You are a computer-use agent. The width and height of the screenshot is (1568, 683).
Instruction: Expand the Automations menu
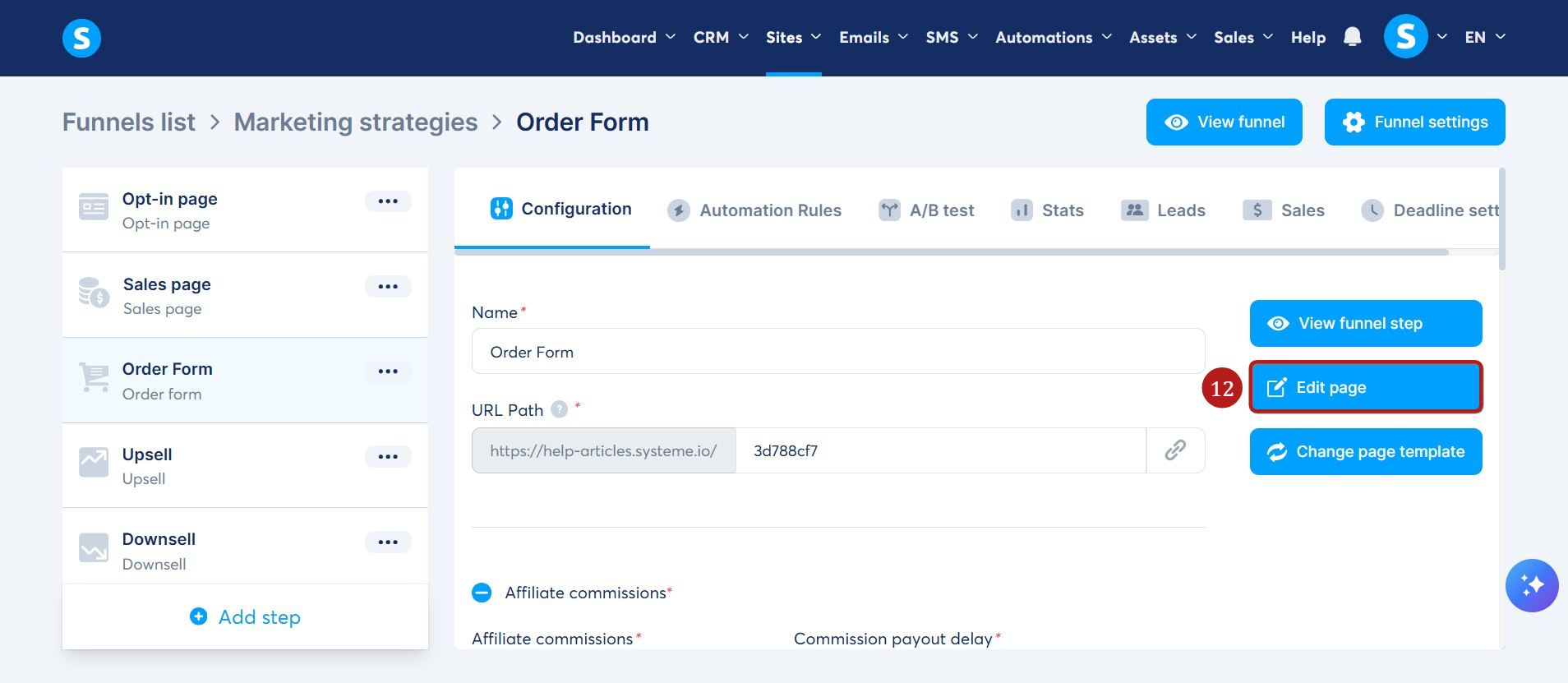pos(1054,37)
